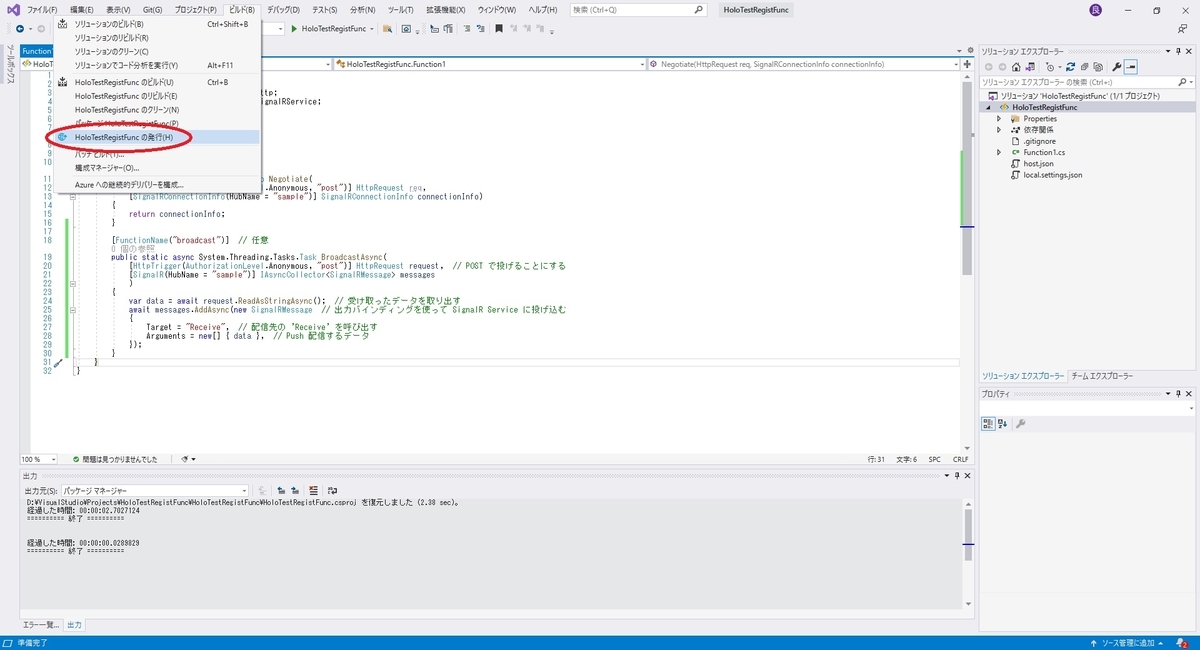
Task: Select ソリューションのビルド(B) in build menu
Action: pyautogui.click(x=157, y=24)
